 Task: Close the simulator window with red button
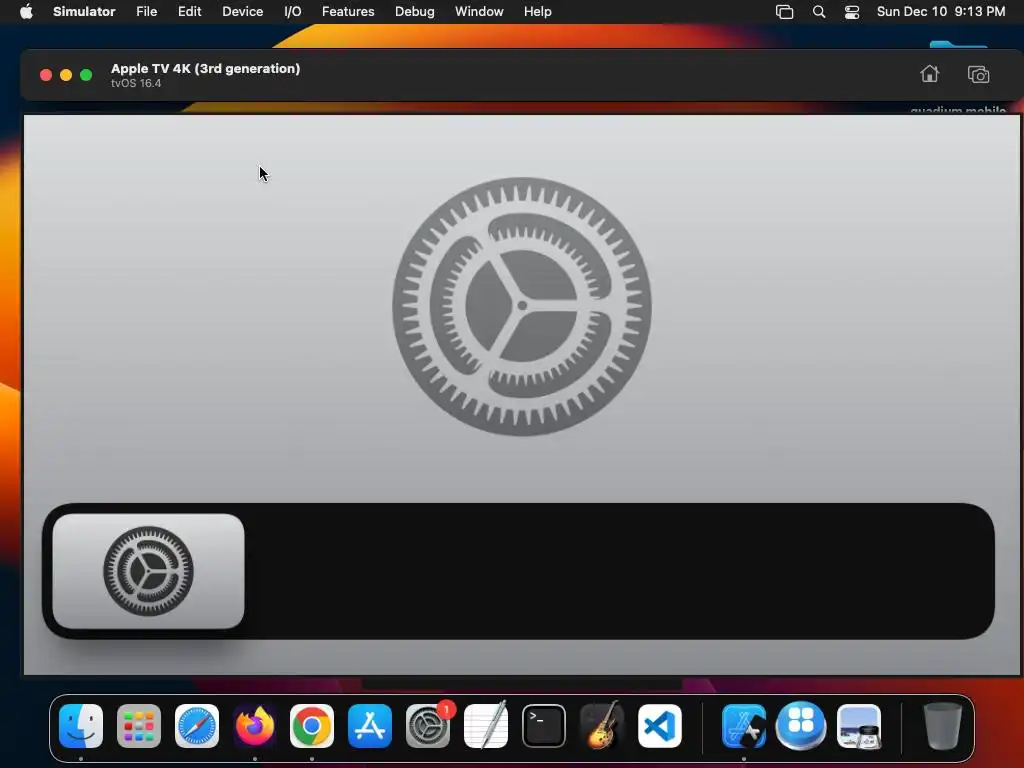click(x=46, y=75)
